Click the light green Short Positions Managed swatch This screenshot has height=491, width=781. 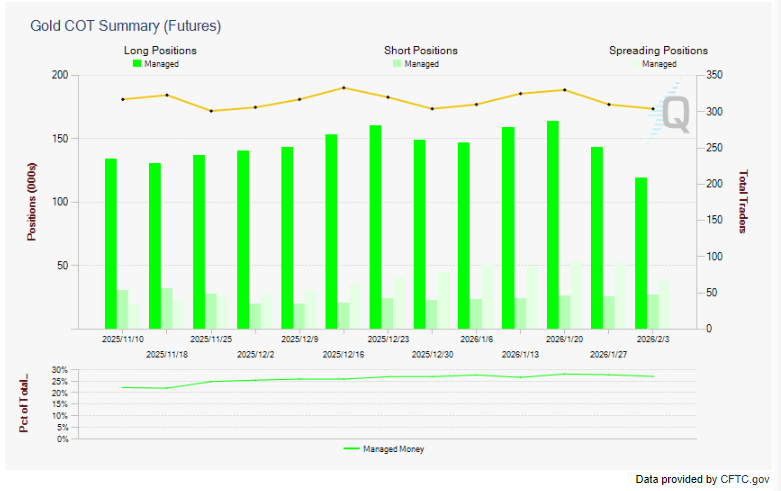pos(398,63)
